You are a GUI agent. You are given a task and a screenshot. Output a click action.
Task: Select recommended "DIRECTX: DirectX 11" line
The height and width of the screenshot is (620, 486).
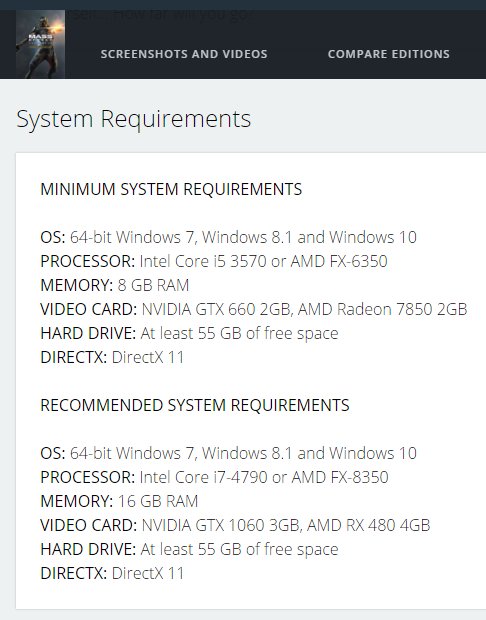[x=112, y=573]
